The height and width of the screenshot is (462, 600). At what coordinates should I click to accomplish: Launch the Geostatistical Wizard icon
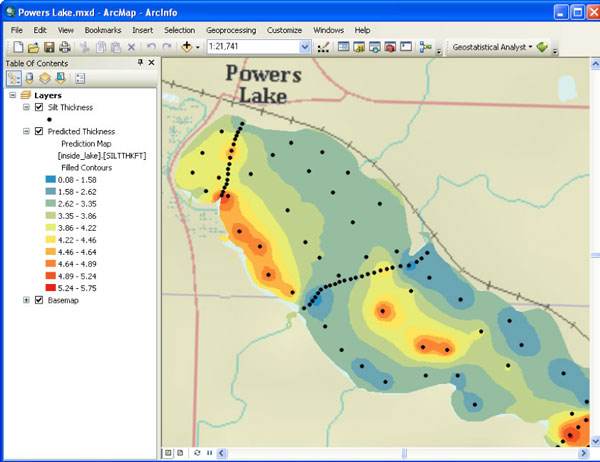[542, 47]
